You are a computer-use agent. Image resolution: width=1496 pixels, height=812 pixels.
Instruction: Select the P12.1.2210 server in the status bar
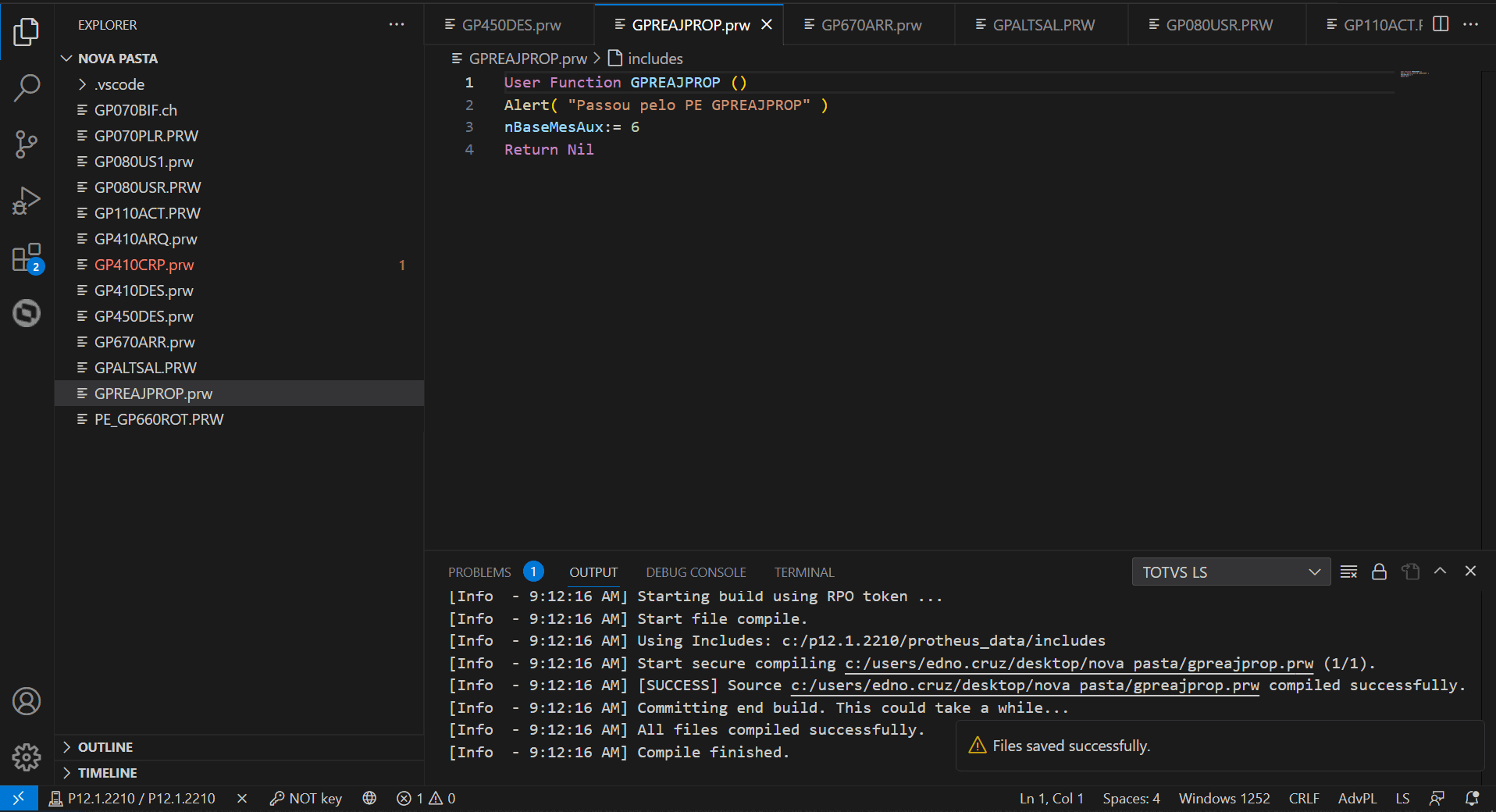[132, 798]
